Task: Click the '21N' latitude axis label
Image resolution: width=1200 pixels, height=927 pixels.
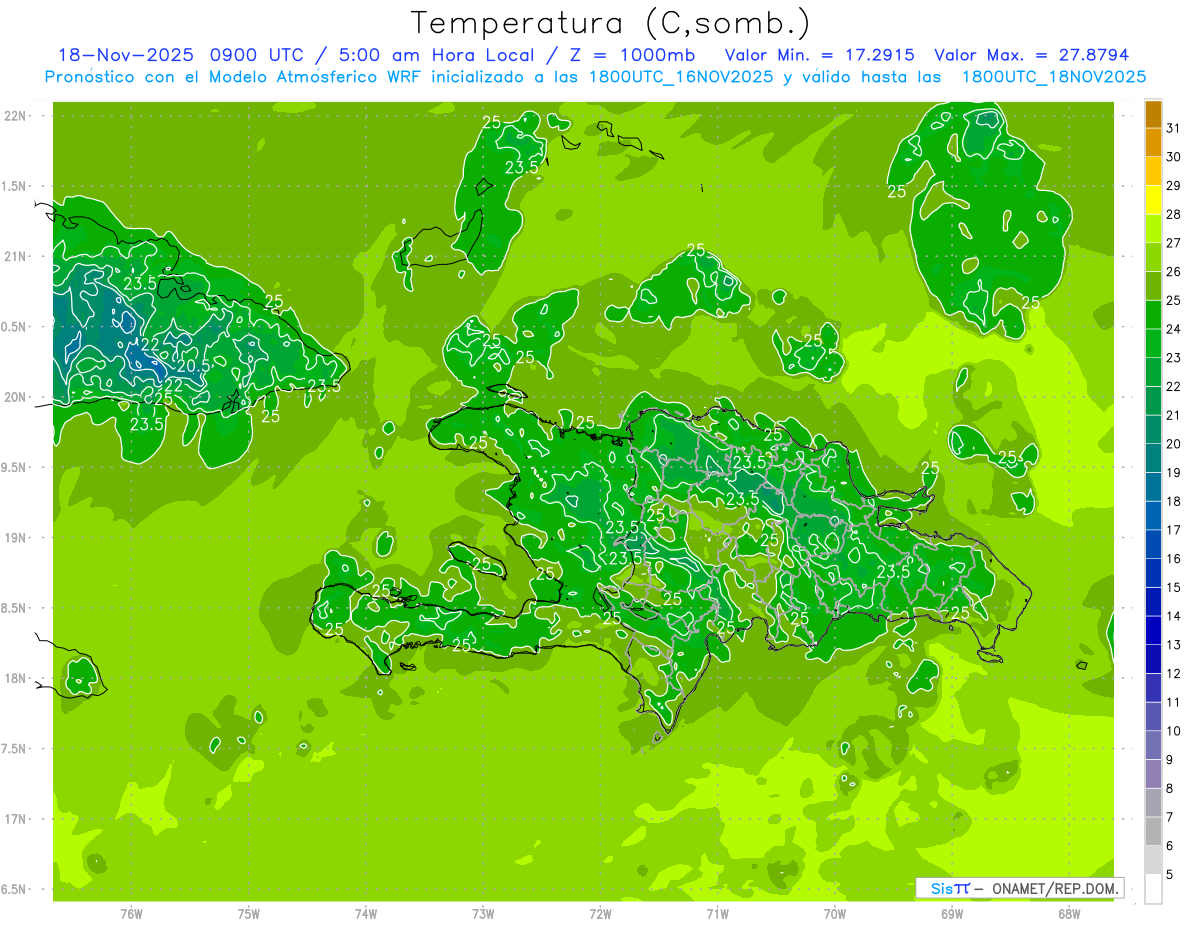Action: point(17,257)
